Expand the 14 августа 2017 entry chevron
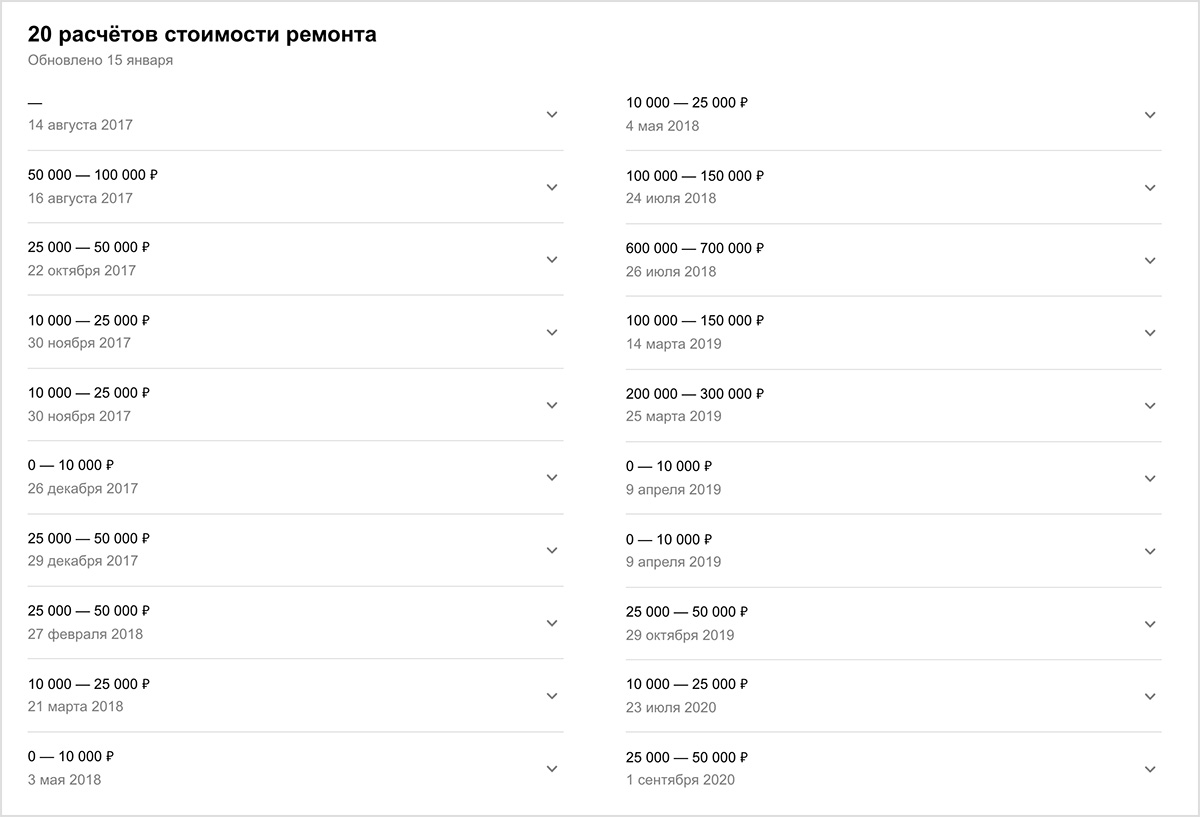Viewport: 1200px width, 817px height. (552, 115)
